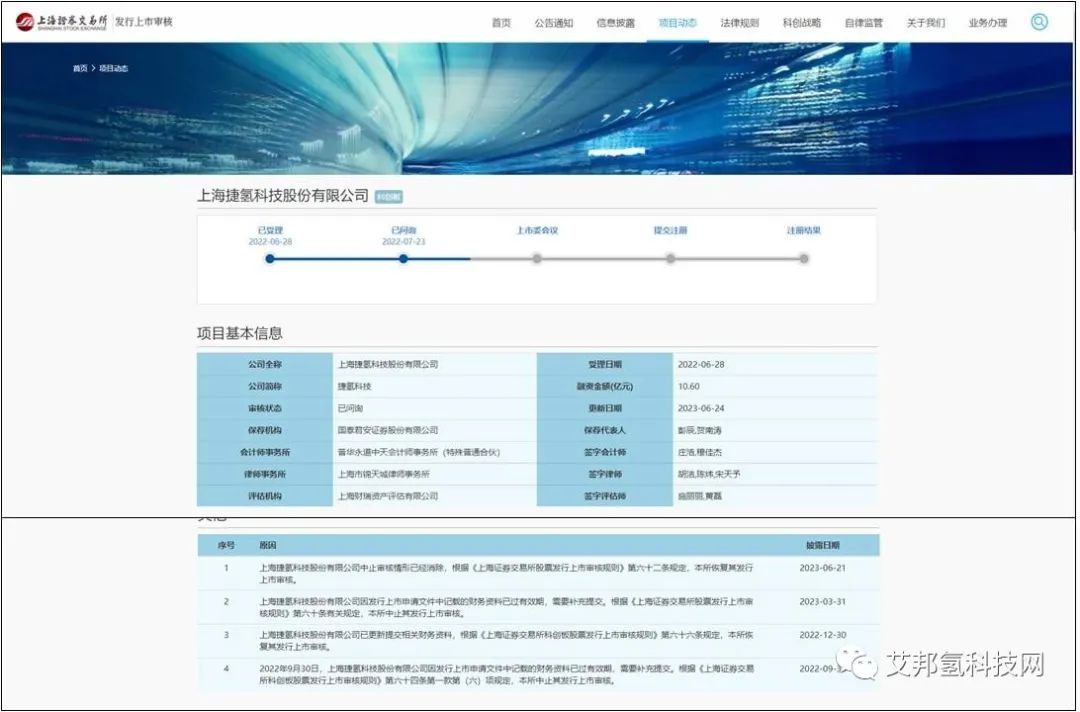Click the 披露日期 column header

click(823, 545)
